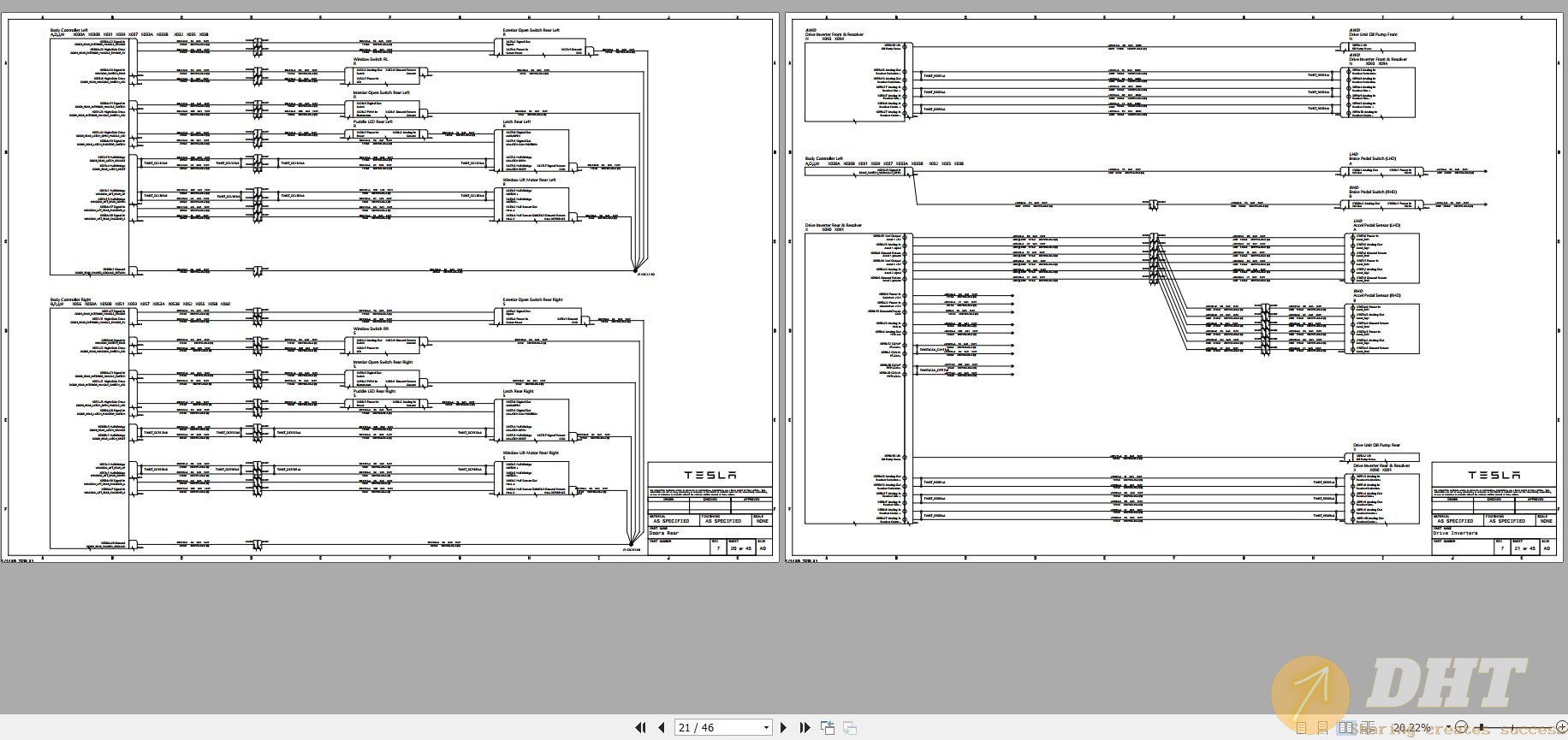Click the Tesla logo on the Drive Inverters sheet
1568x740 pixels.
click(x=1494, y=475)
